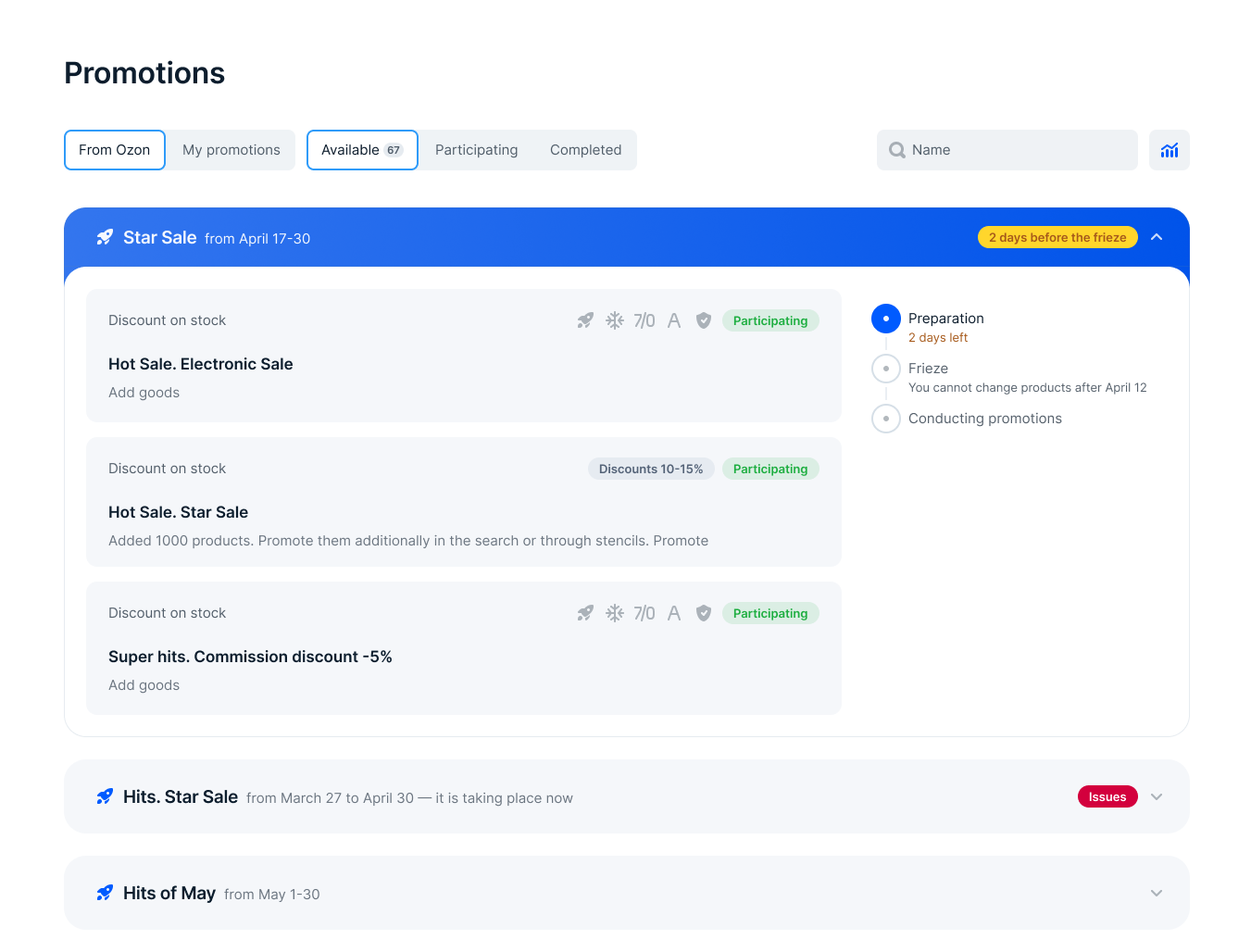1251x952 pixels.
Task: Switch to the My promotions tab
Action: [231, 150]
